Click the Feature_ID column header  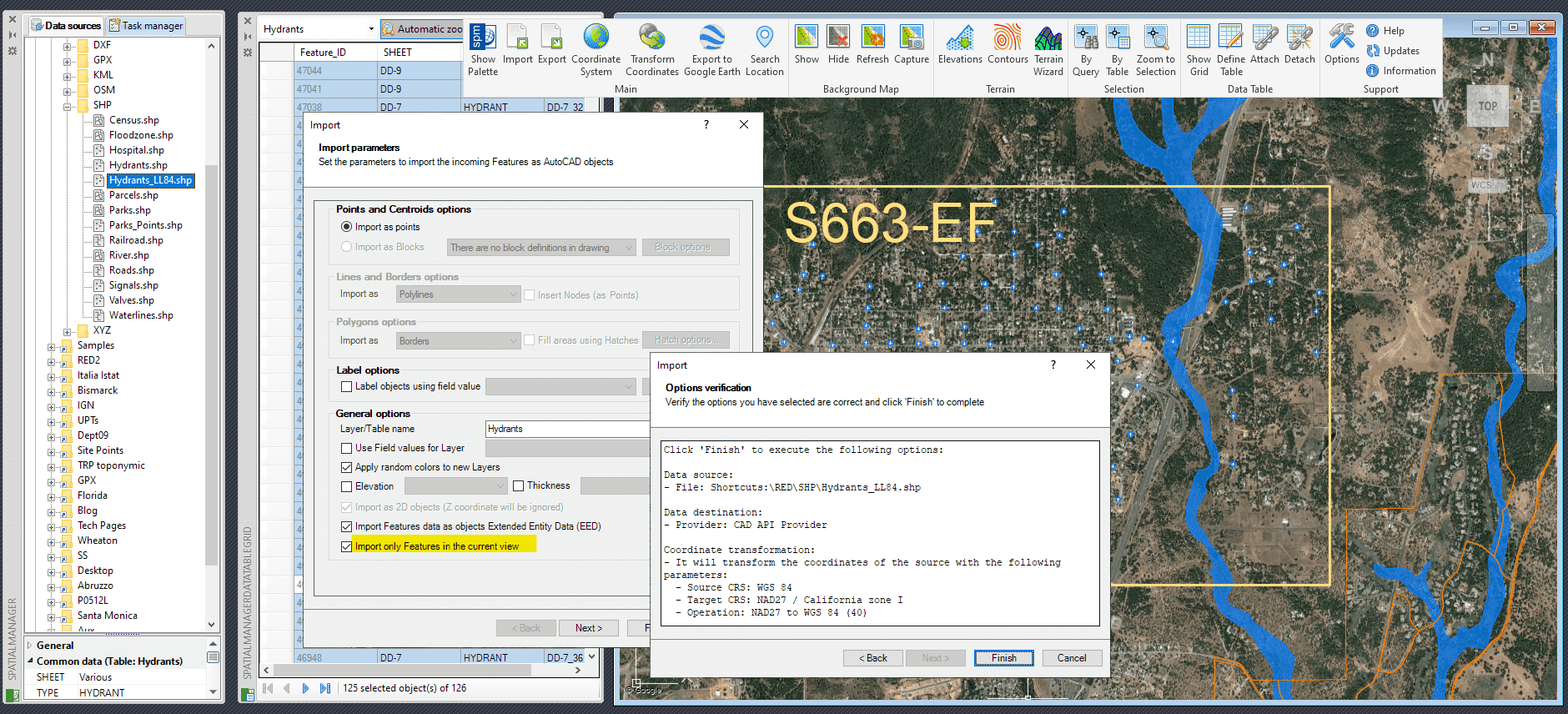pos(336,52)
